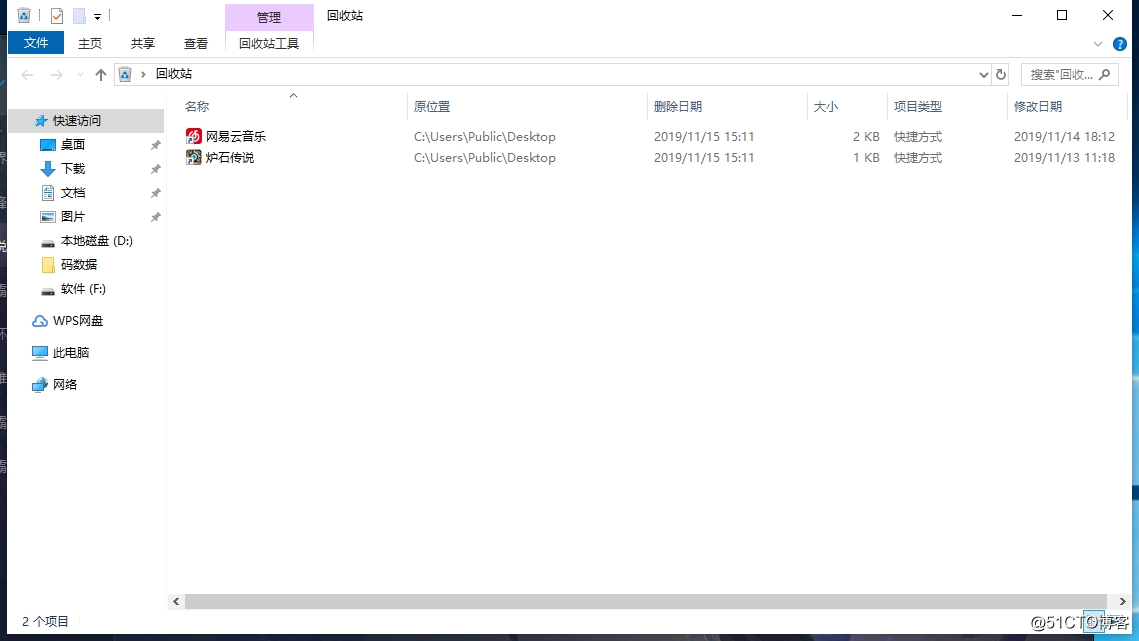
Task: Open the 码数据 folder
Action: tap(78, 265)
